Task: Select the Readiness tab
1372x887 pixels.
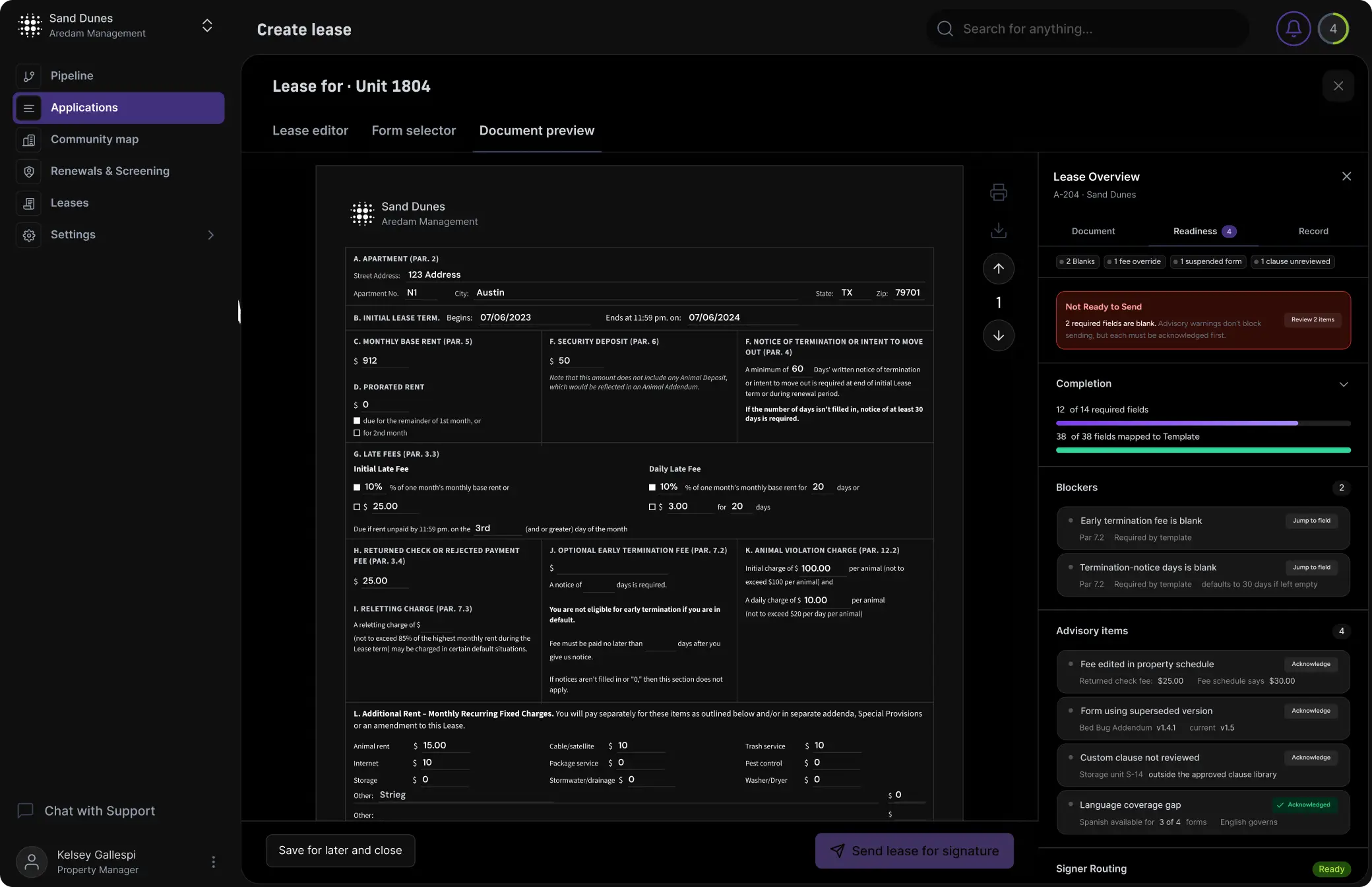Action: click(1204, 231)
